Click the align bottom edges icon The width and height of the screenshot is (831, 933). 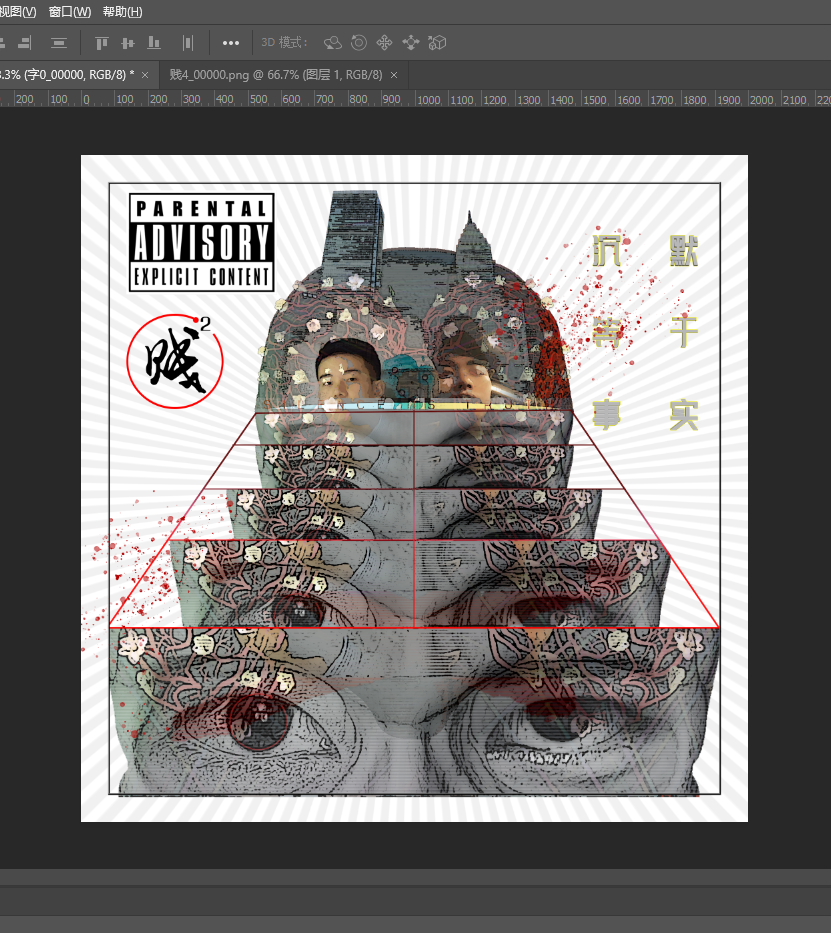[154, 43]
